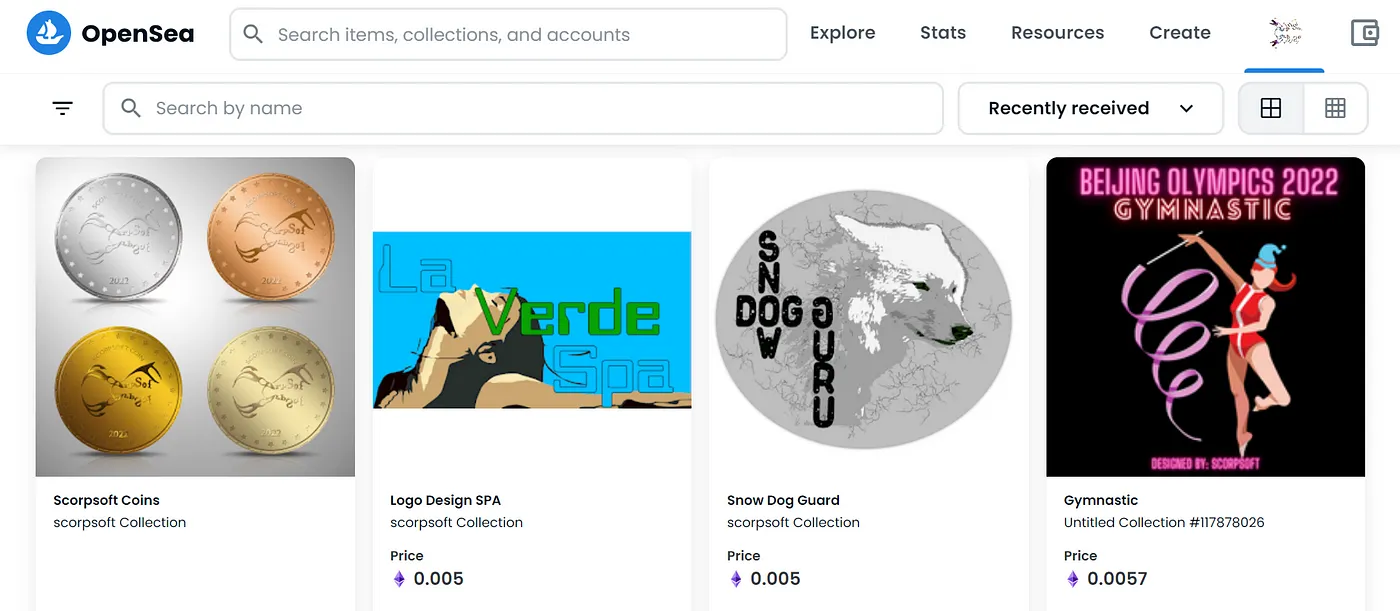Open the Resources menu
The image size is (1400, 611).
pyautogui.click(x=1057, y=33)
